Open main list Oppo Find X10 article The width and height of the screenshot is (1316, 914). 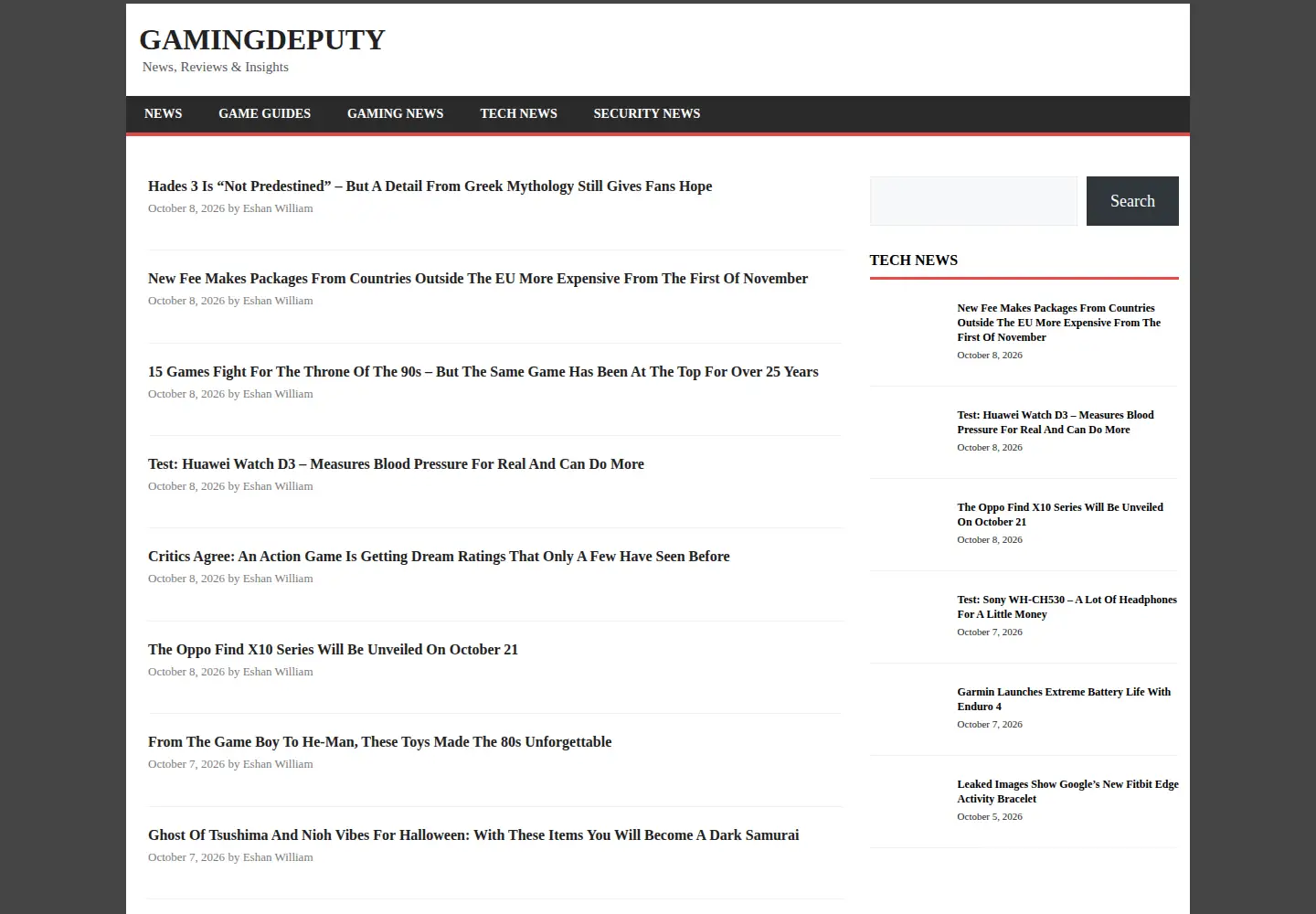point(333,649)
